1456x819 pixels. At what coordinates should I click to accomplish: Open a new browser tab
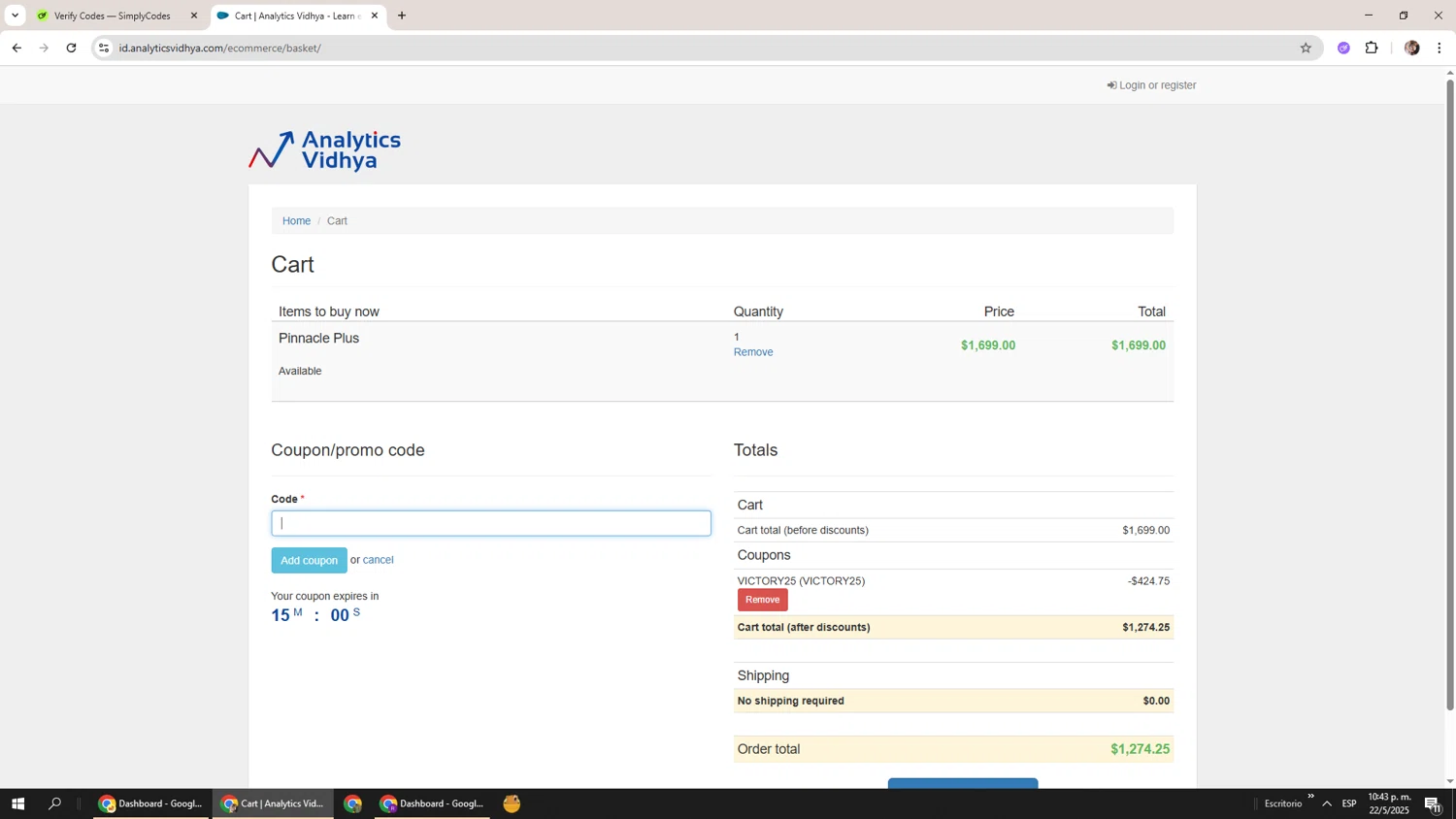[402, 16]
